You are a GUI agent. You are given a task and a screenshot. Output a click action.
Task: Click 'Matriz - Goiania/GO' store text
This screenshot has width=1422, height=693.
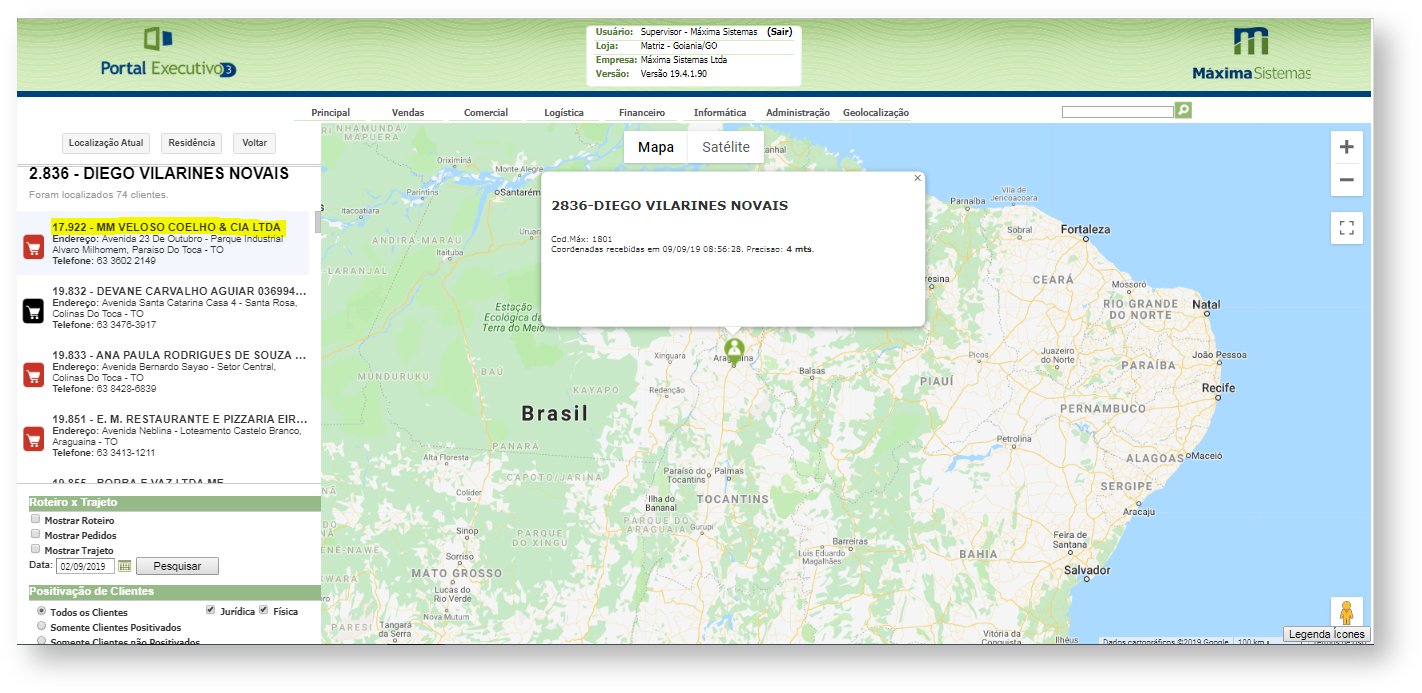pos(679,46)
